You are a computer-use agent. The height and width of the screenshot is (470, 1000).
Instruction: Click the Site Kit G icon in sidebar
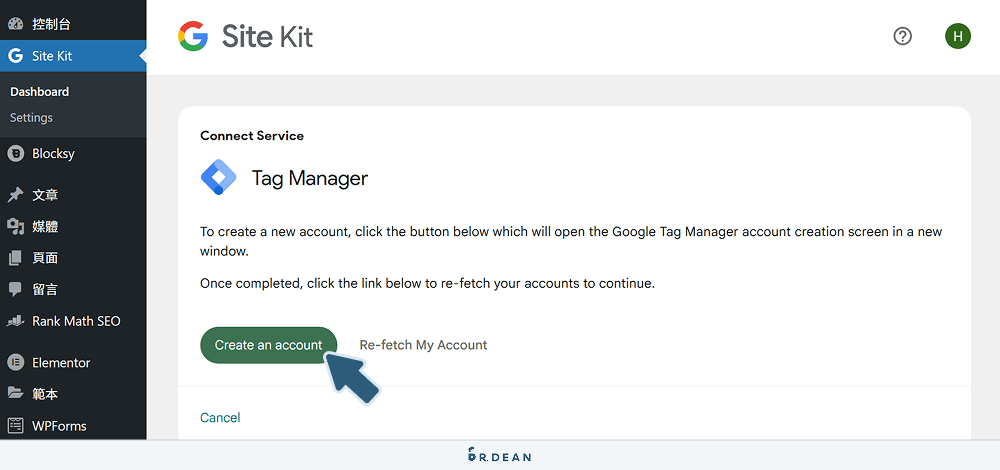pos(15,56)
